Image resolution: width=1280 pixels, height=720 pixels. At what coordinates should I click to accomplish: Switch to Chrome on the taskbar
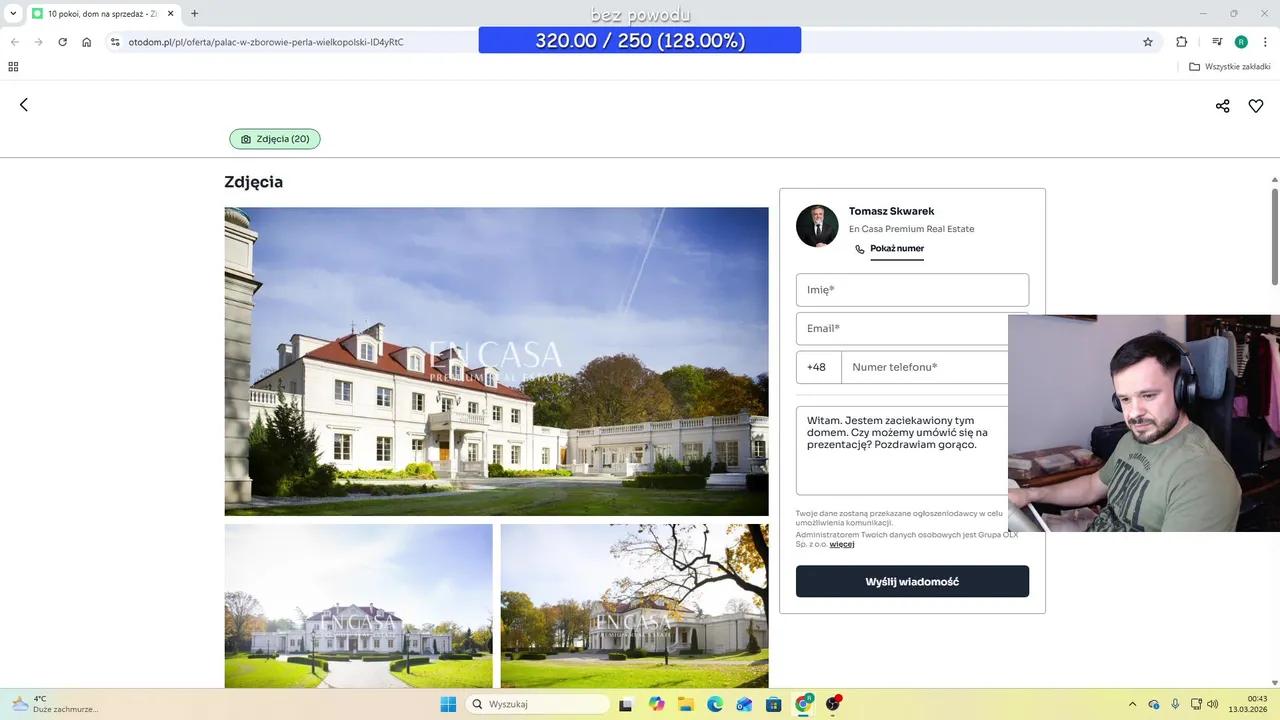pyautogui.click(x=803, y=704)
